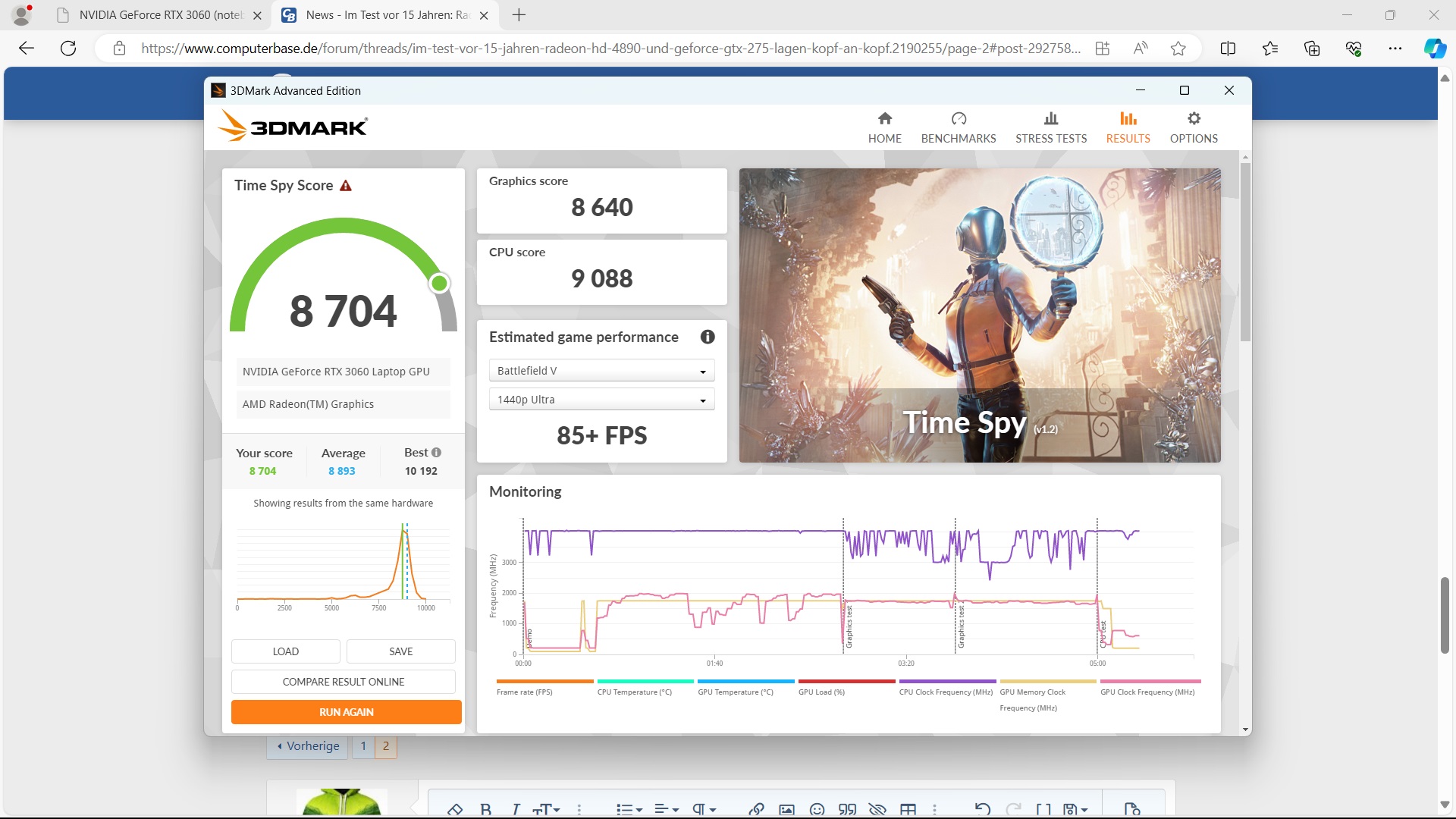This screenshot has height=819, width=1456.
Task: Open Edge Copilot icon
Action: (1434, 49)
